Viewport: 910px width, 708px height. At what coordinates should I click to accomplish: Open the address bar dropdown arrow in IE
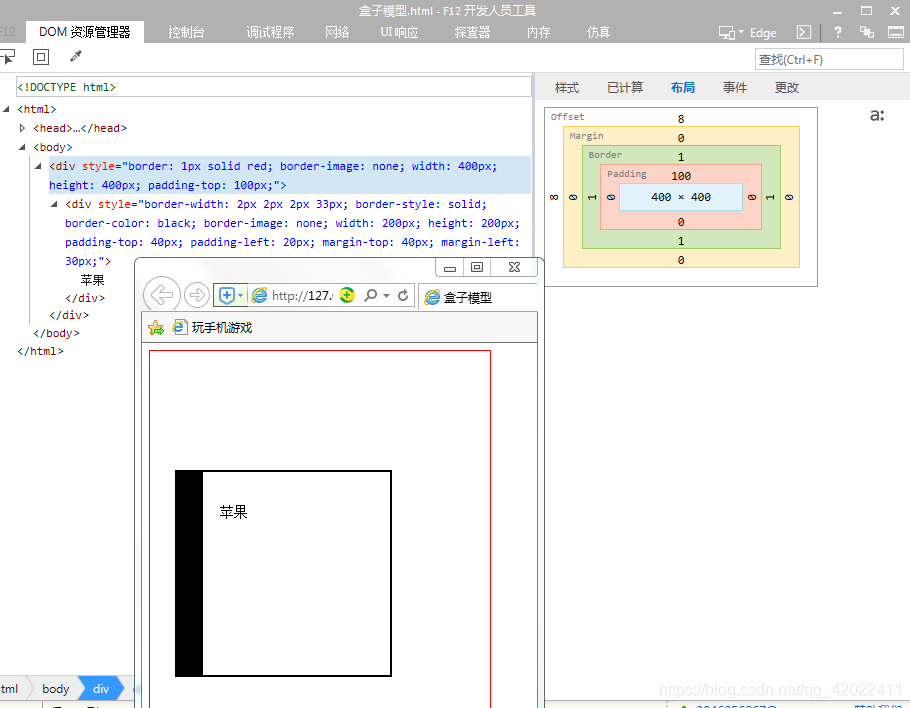(x=387, y=295)
